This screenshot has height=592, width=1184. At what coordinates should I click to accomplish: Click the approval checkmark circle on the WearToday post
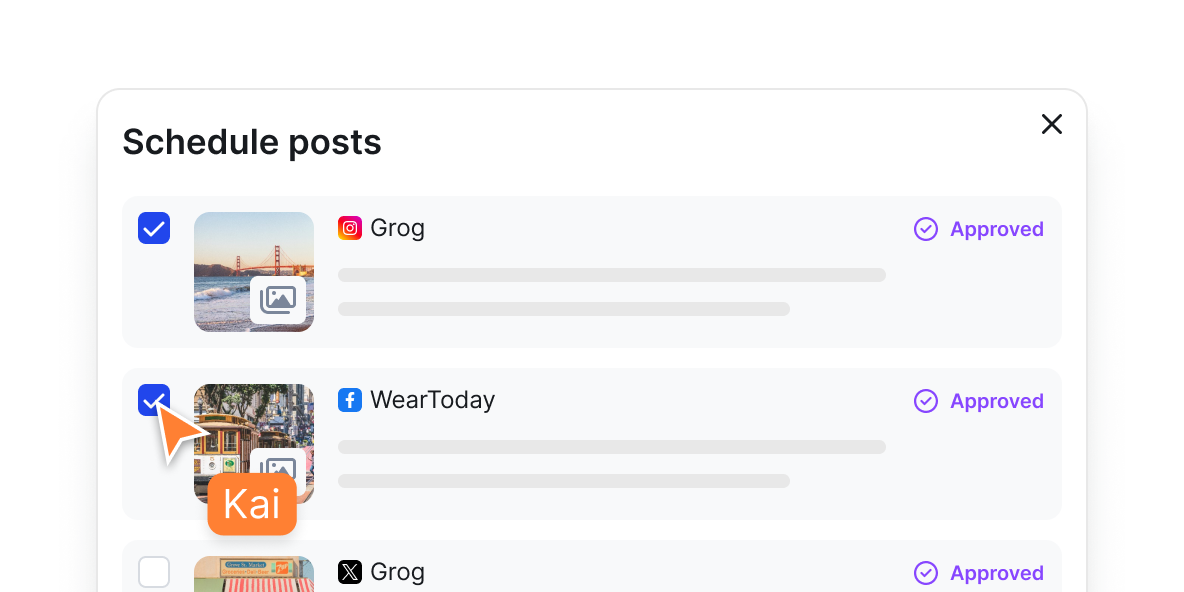tap(925, 401)
